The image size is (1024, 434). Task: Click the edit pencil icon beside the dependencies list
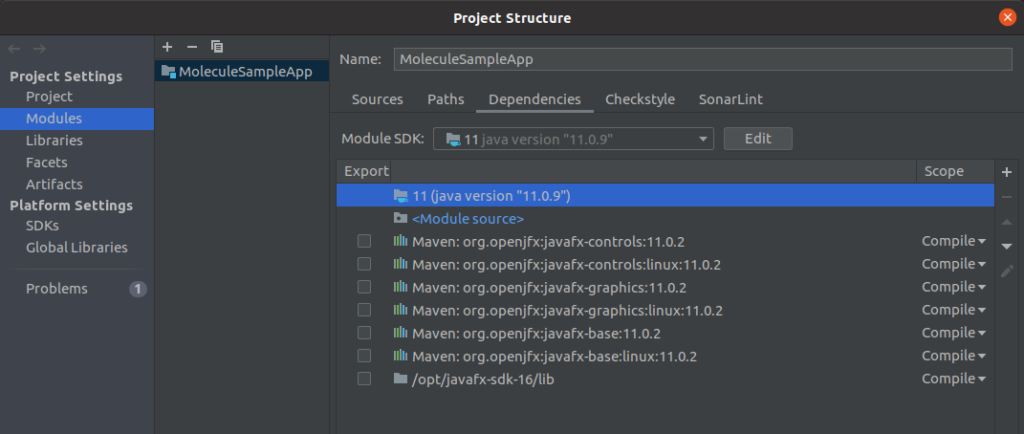(x=1006, y=271)
